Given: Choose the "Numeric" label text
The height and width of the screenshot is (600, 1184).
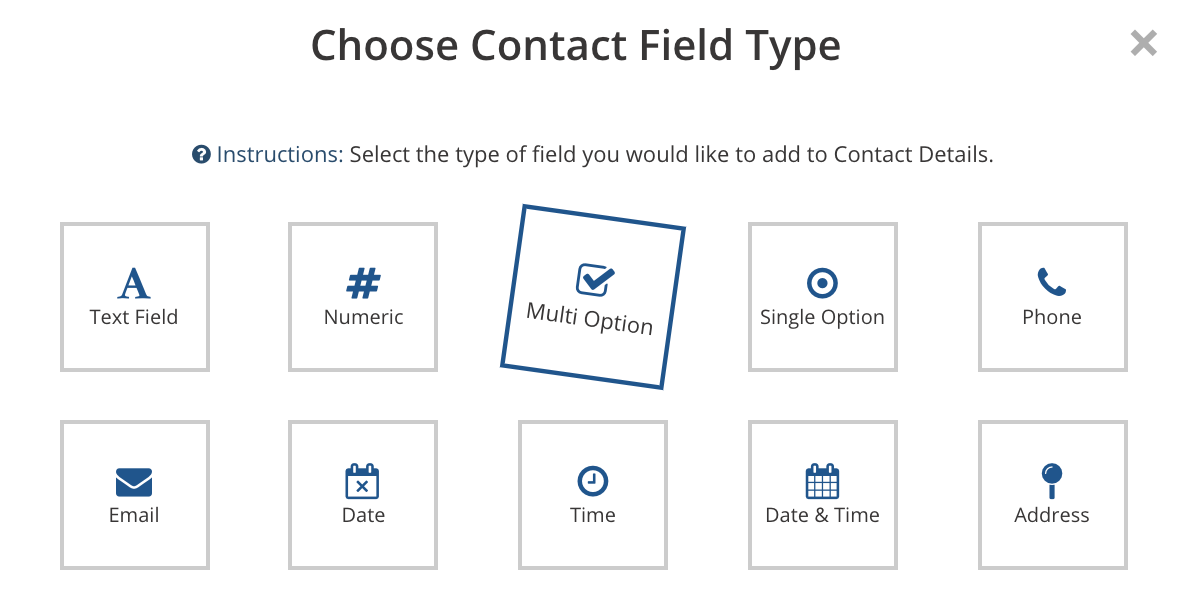Looking at the screenshot, I should point(363,317).
